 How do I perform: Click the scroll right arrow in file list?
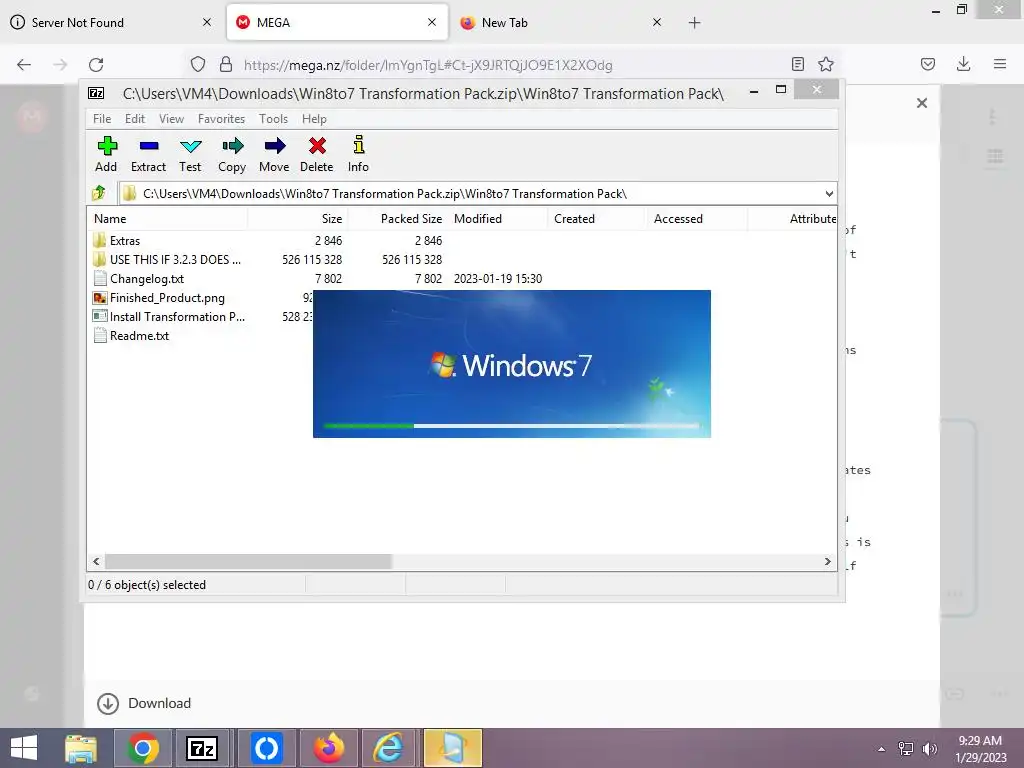(827, 562)
